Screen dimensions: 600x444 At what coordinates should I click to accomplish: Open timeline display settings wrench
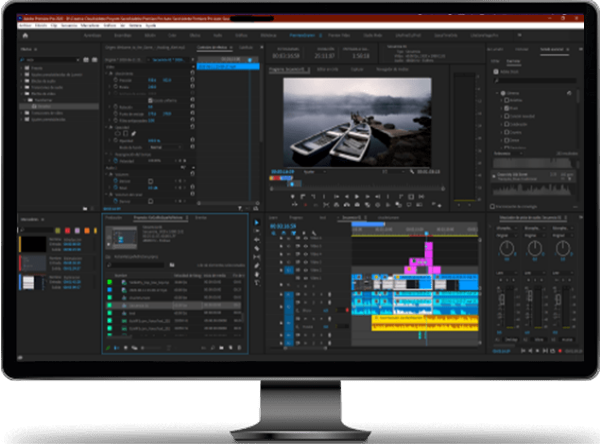pyautogui.click(x=314, y=233)
